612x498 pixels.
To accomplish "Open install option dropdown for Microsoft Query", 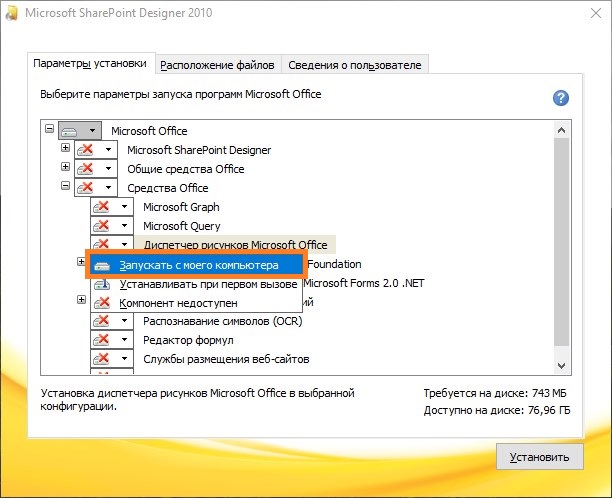I will (112, 225).
